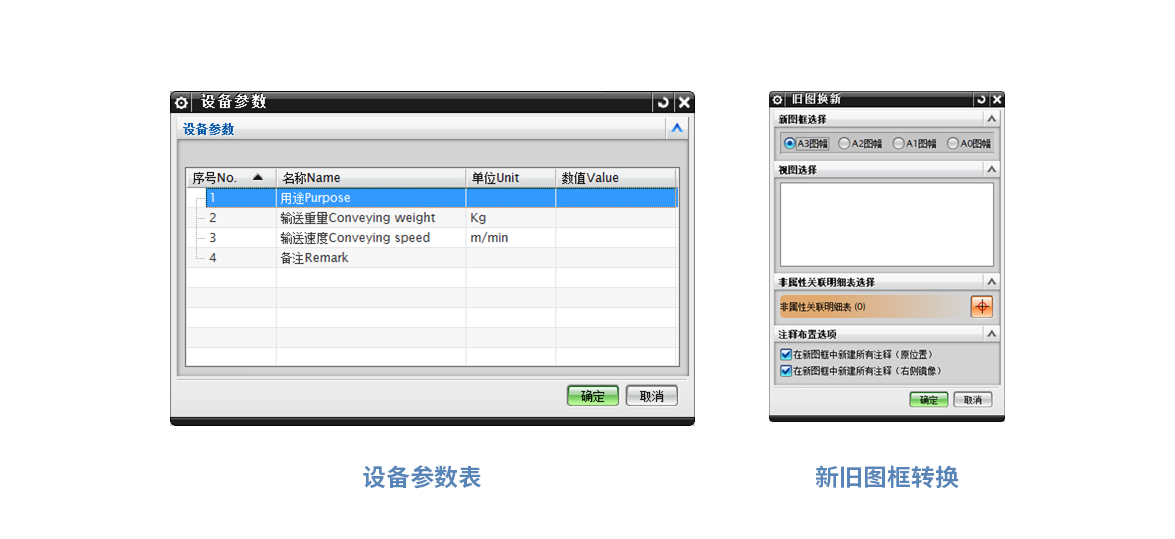This screenshot has height=539, width=1175.
Task: Select row 备注Remark
Action: click(432, 258)
